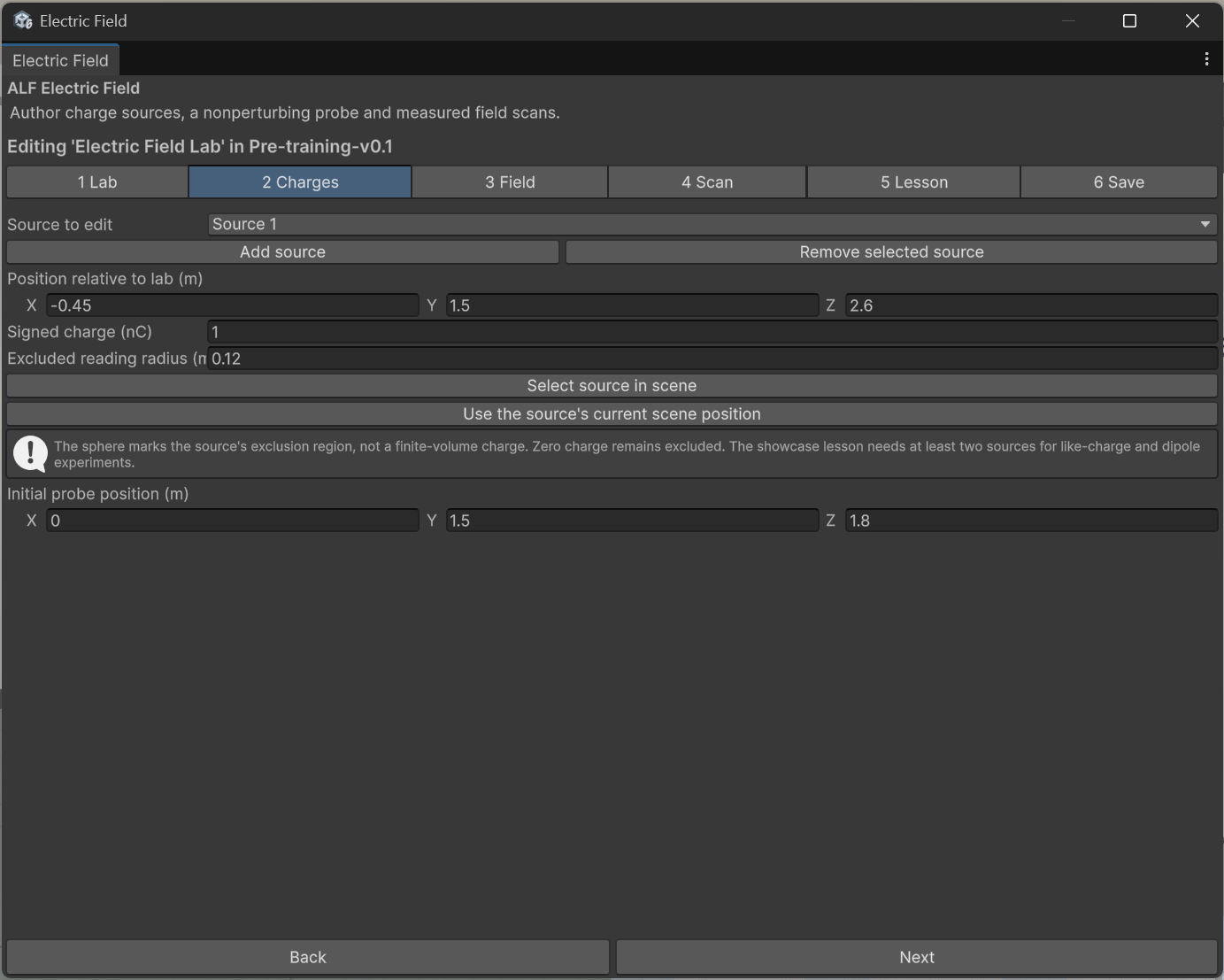This screenshot has height=980, width=1224.
Task: Edit the source position Z field
Action: (1031, 305)
